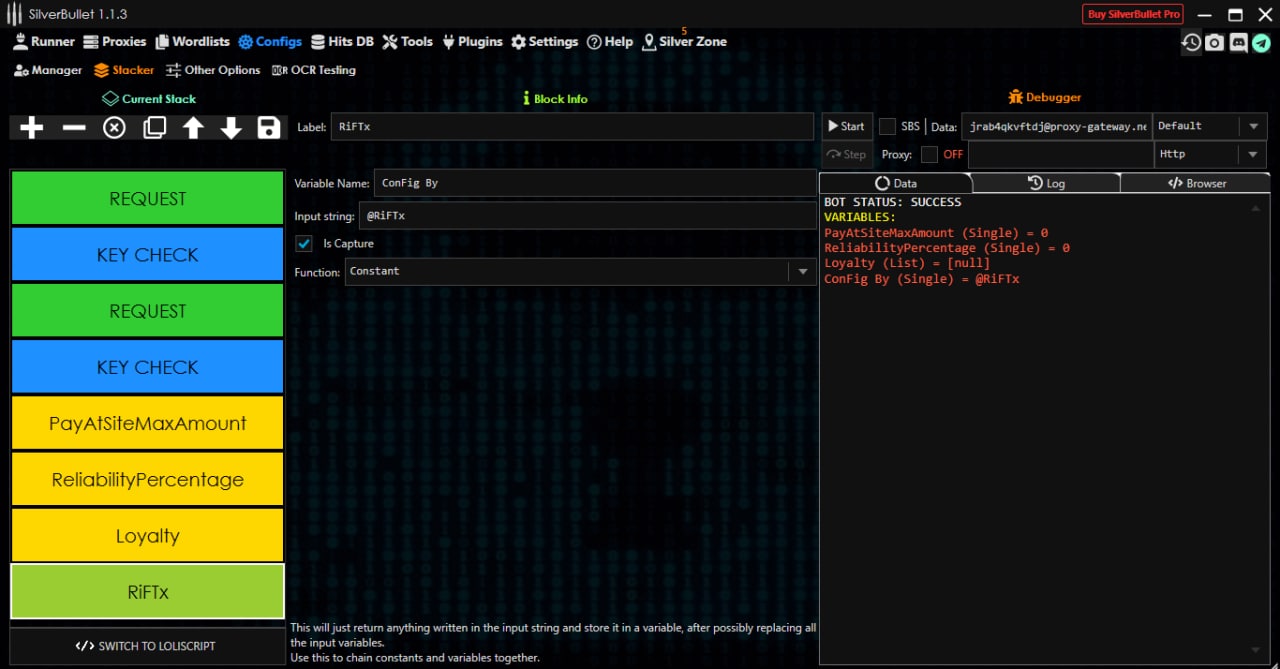
Task: Uncheck the Is Capture checkbox
Action: (305, 244)
